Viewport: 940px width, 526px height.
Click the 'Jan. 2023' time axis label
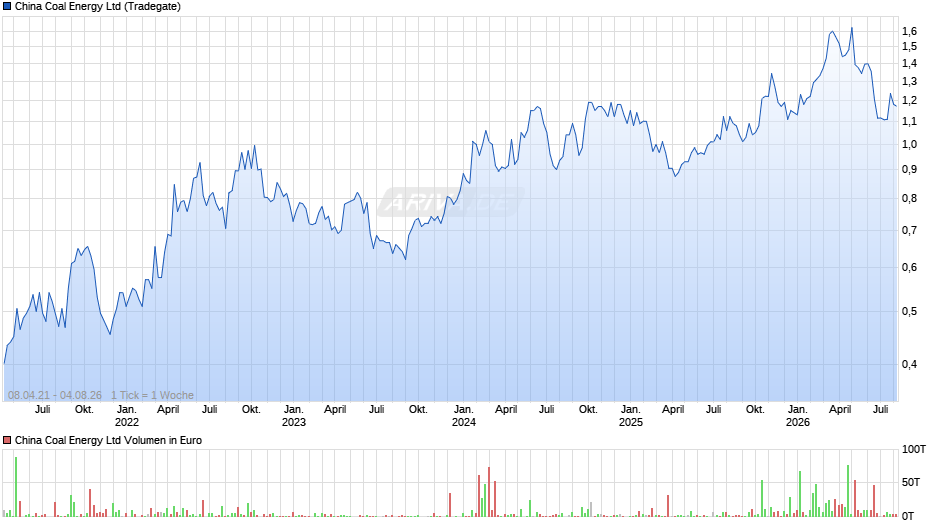294,416
